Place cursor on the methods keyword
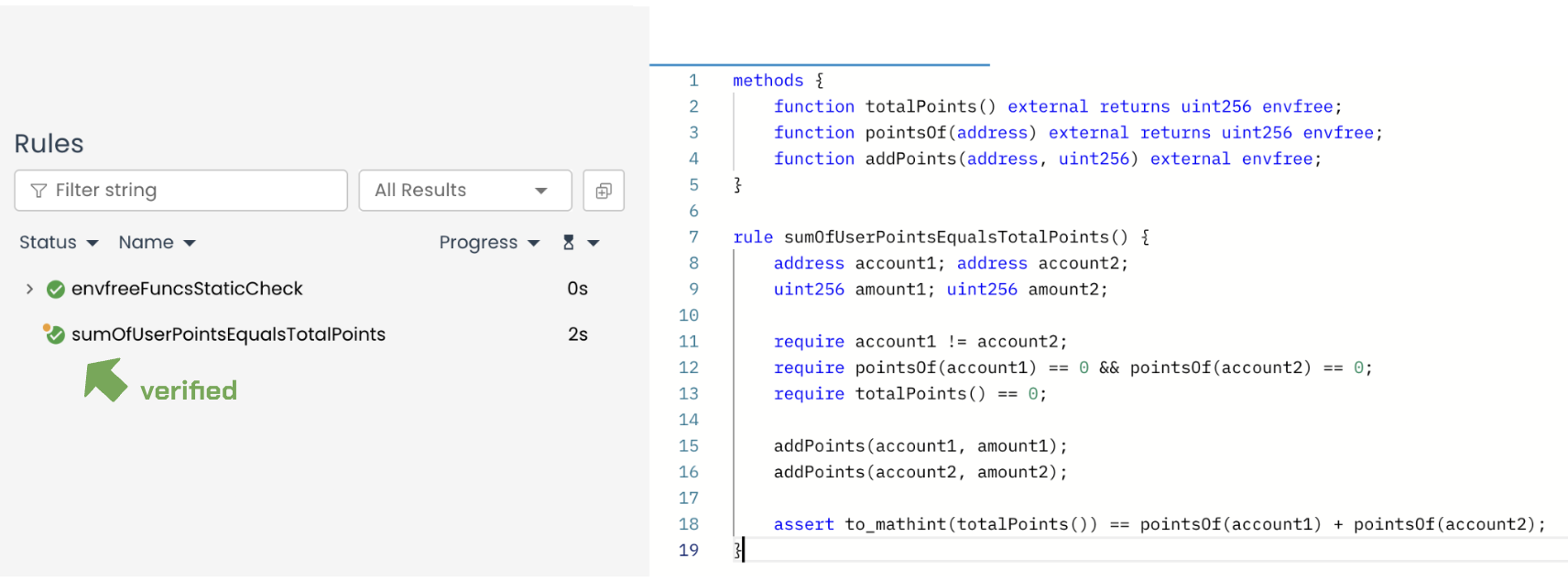The width and height of the screenshot is (1568, 581). (768, 81)
